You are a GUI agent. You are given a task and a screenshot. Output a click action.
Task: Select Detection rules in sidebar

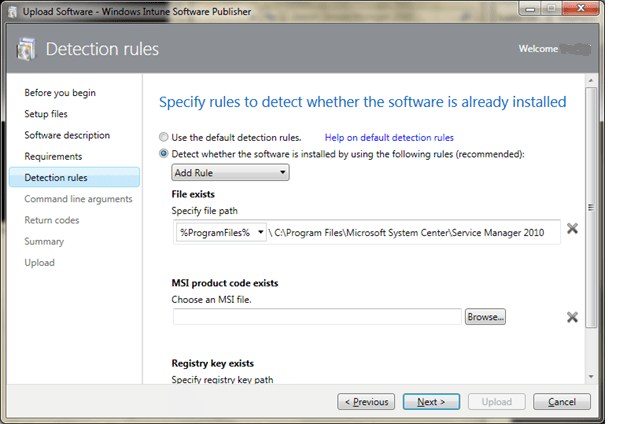[x=56, y=178]
